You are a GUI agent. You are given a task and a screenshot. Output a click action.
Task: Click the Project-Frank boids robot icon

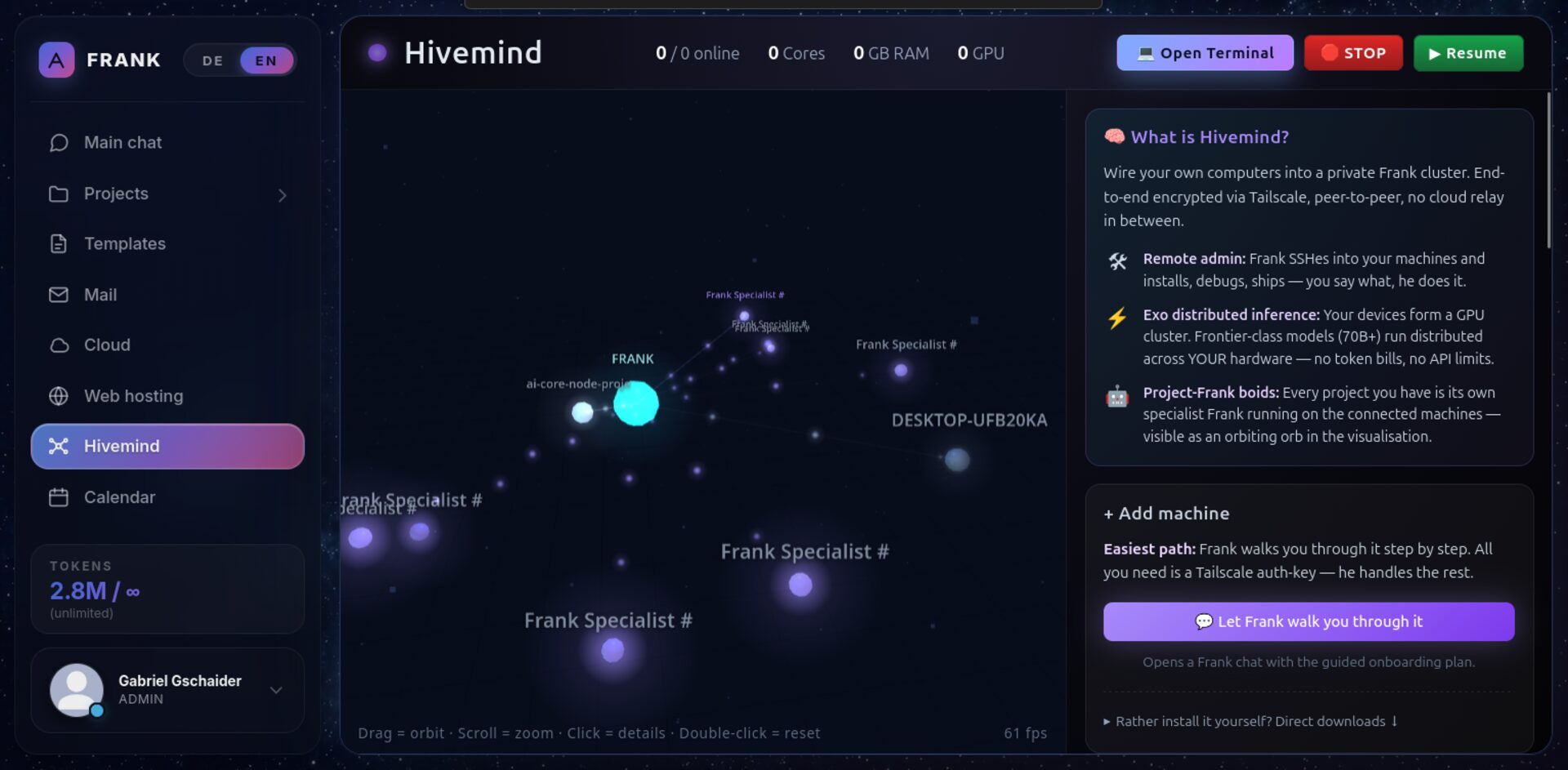[x=1117, y=397]
